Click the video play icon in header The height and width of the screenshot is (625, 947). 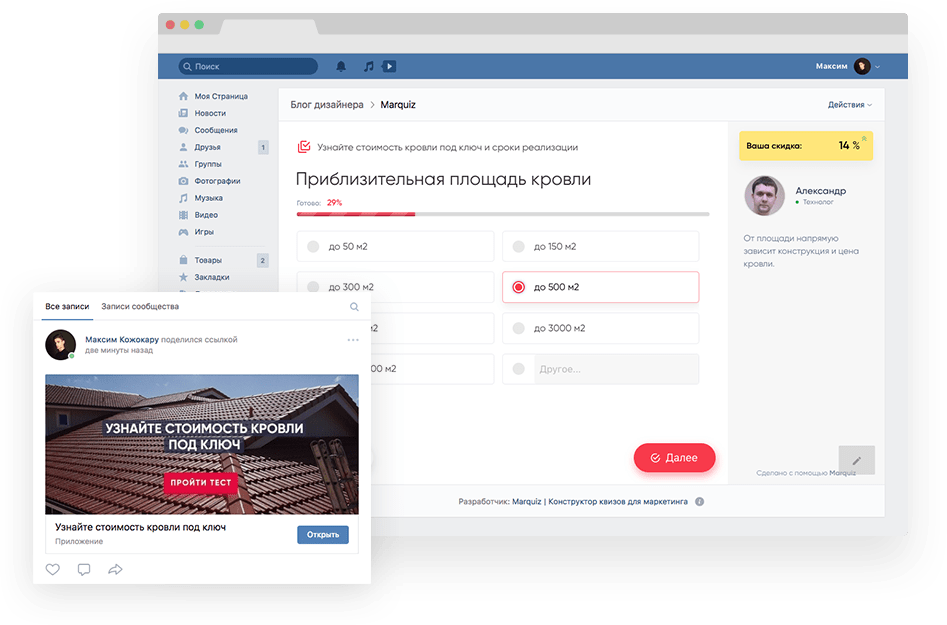coord(389,67)
